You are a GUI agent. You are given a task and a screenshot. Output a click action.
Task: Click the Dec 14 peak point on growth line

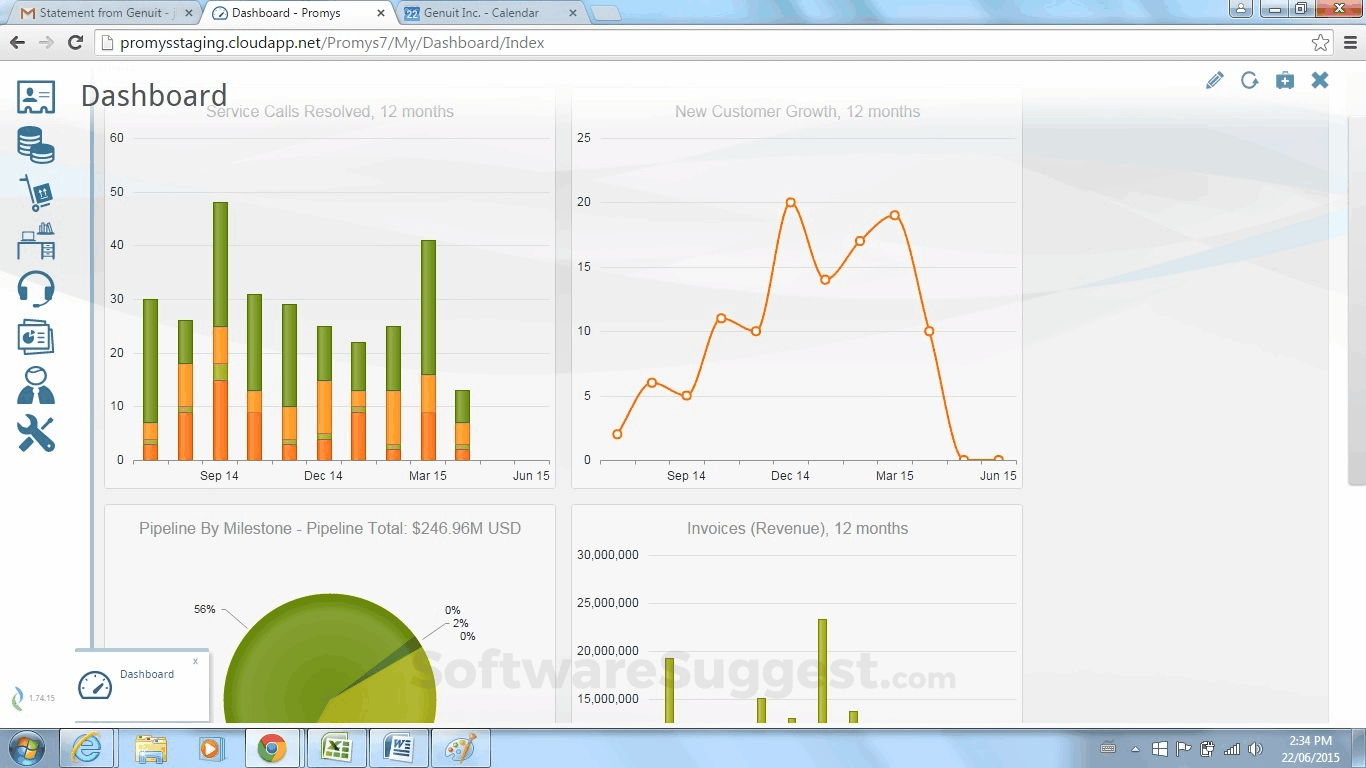pos(790,202)
